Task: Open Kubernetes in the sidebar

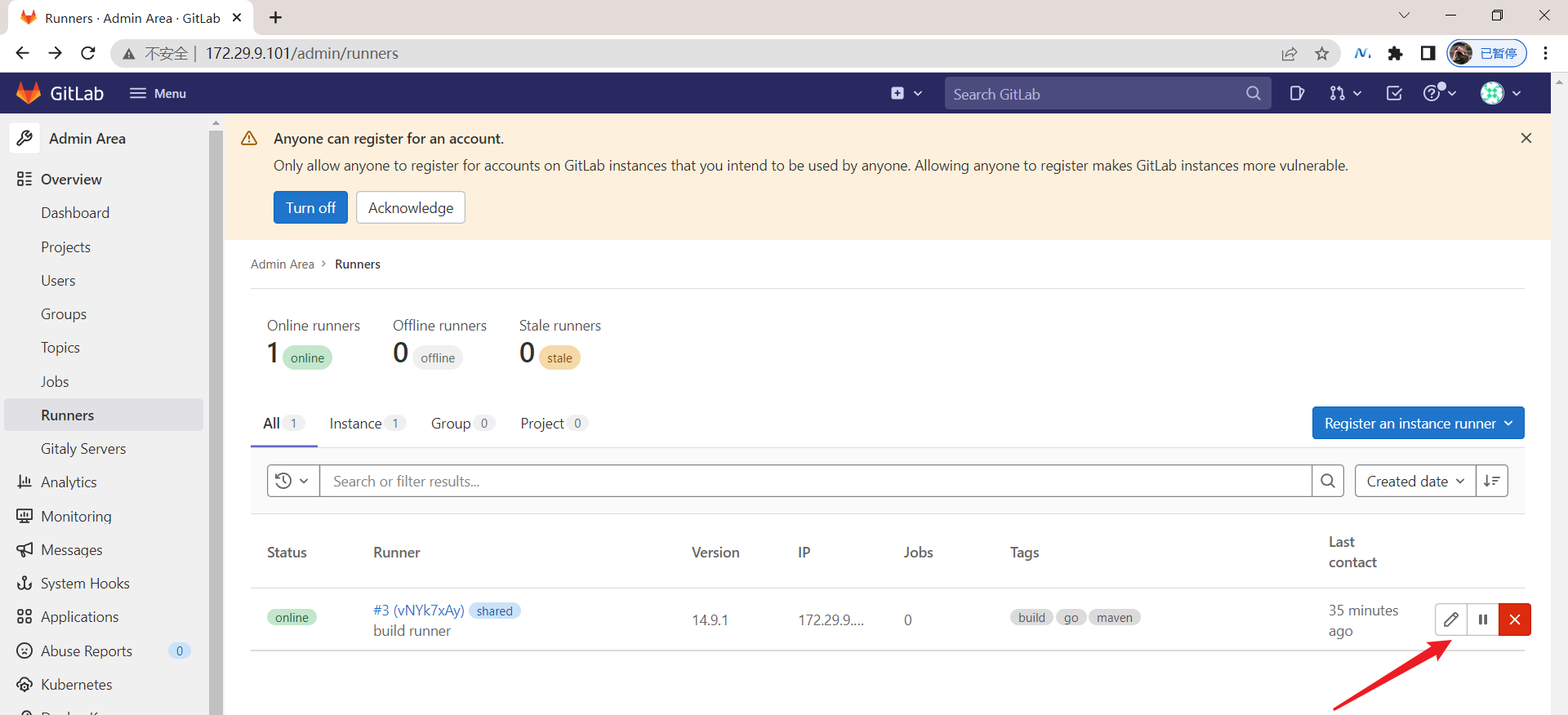Action: coord(77,684)
